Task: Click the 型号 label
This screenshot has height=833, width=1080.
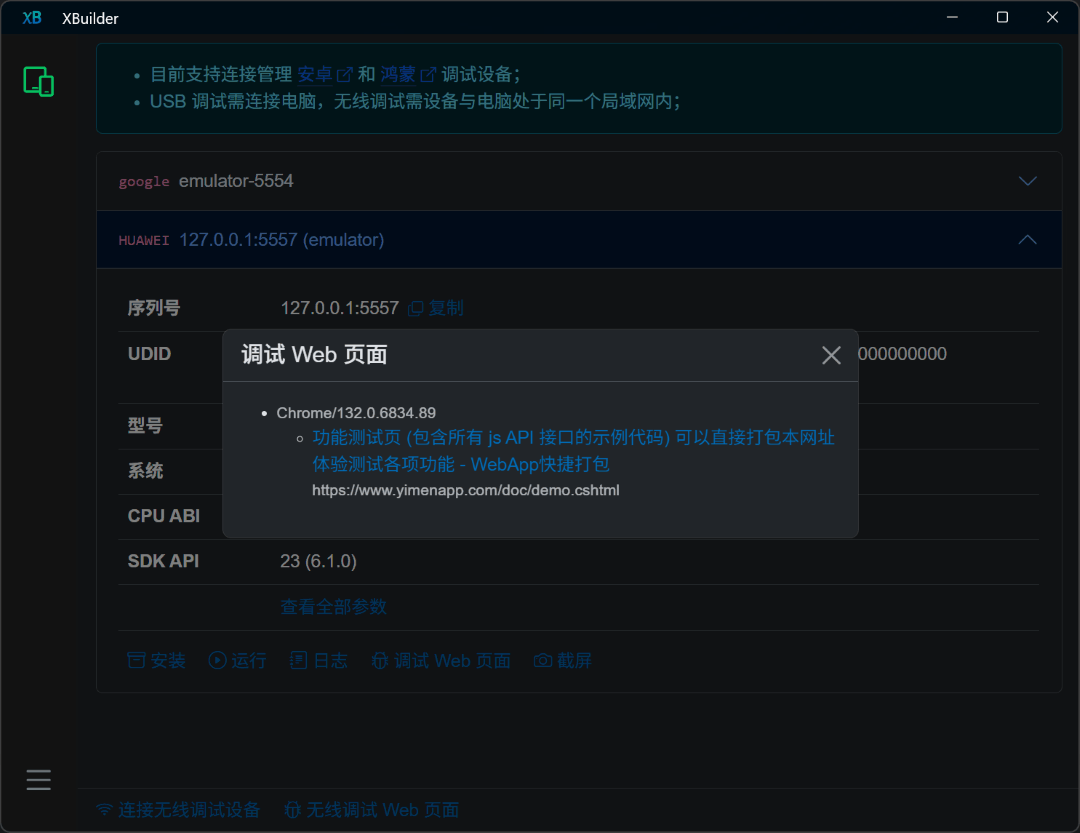Action: tap(145, 426)
